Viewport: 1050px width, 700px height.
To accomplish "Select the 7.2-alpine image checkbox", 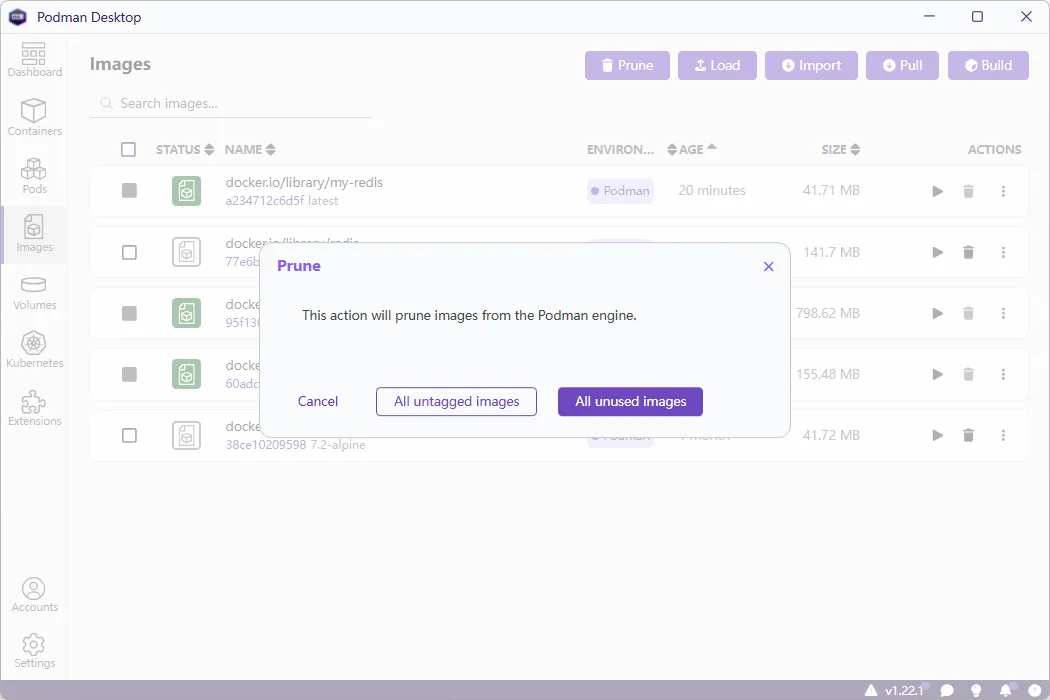I will [129, 435].
